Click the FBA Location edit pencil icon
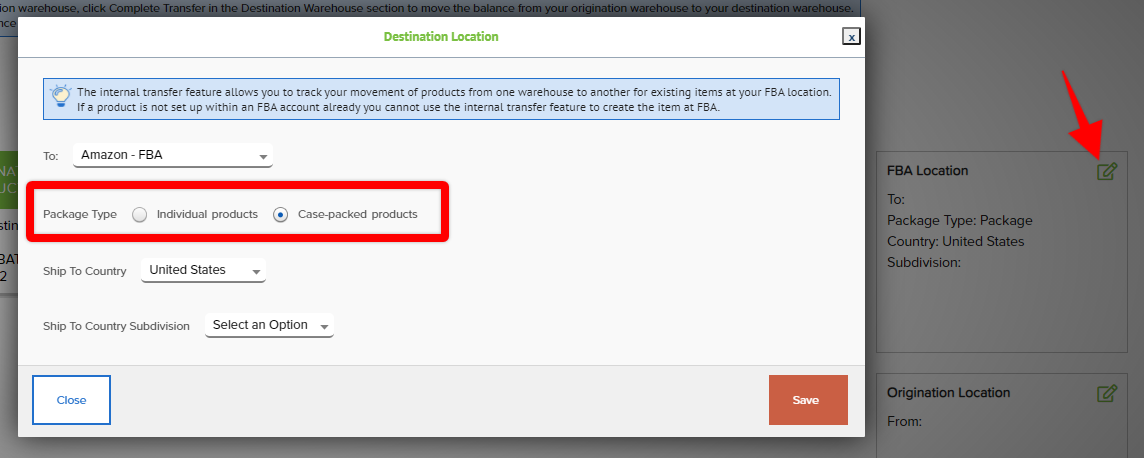The height and width of the screenshot is (458, 1144). (1107, 171)
